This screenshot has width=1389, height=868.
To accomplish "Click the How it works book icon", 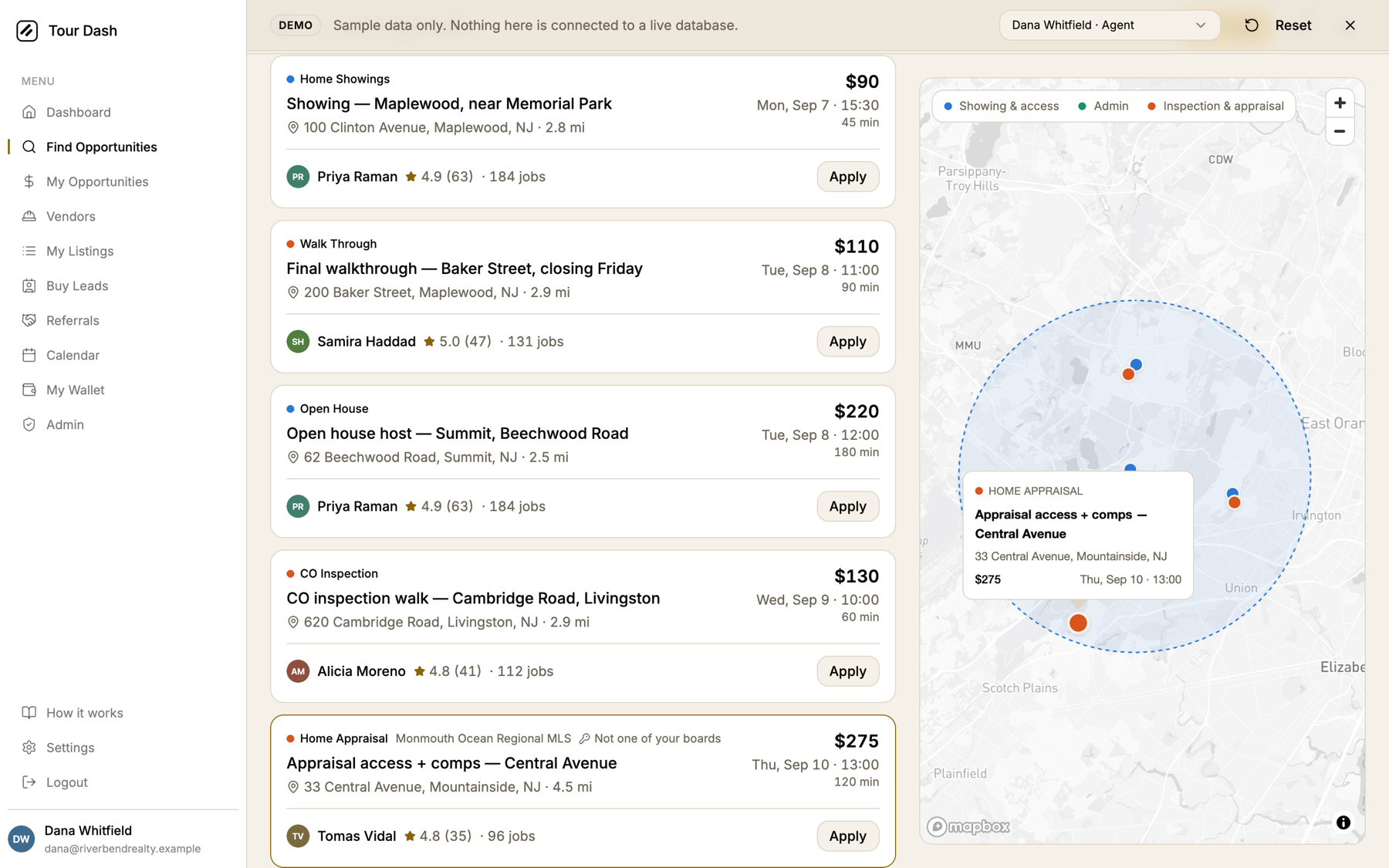I will [x=29, y=713].
